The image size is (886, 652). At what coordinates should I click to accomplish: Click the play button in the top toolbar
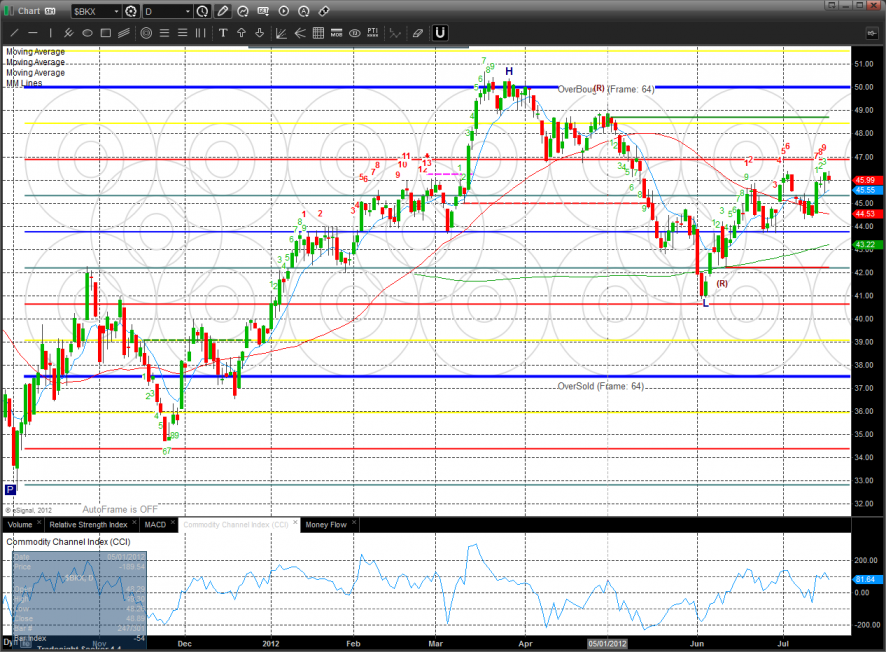[283, 11]
